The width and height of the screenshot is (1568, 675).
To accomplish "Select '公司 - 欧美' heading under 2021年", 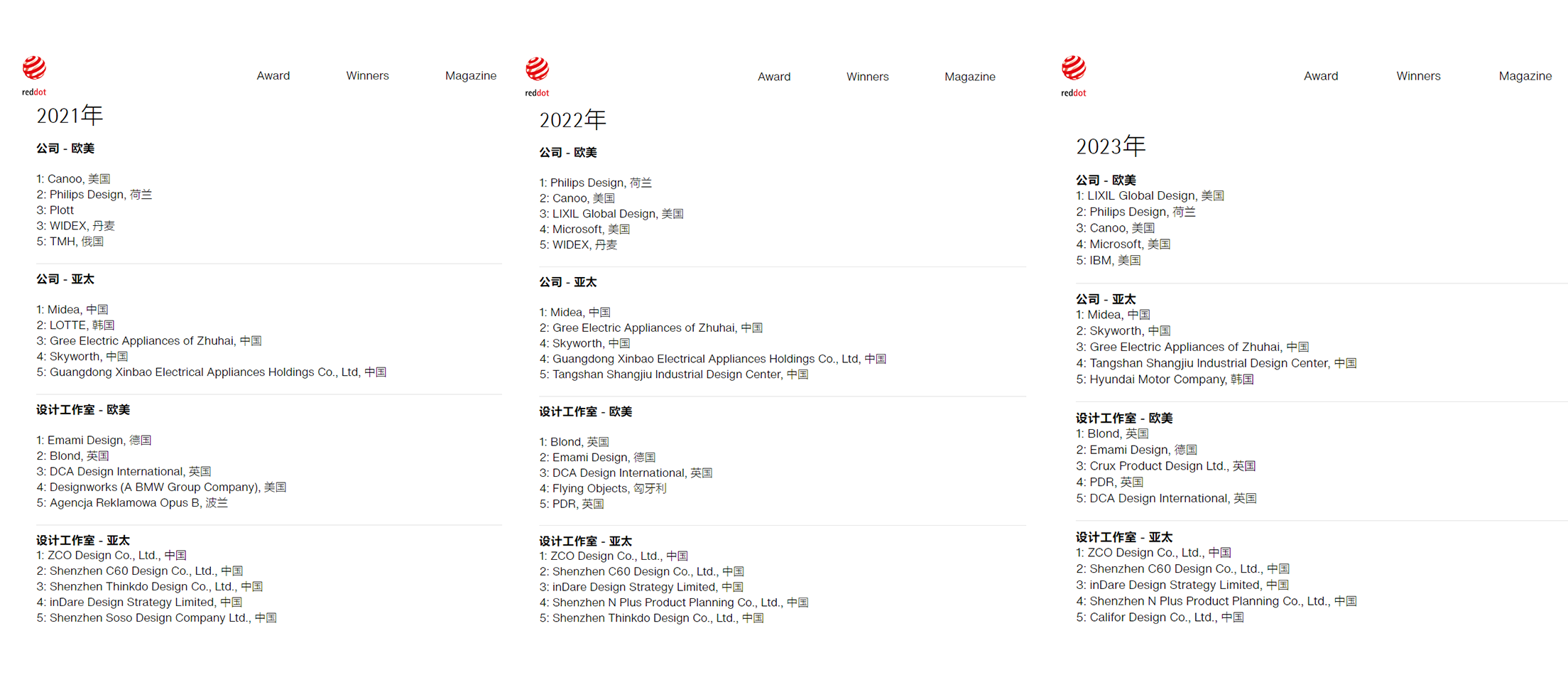I will 65,148.
